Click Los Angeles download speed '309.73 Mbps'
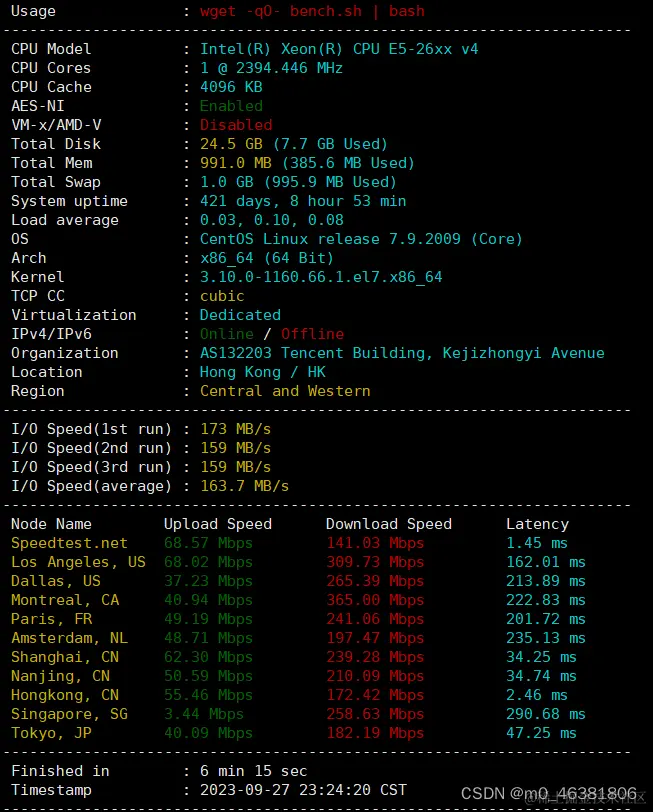 375,562
